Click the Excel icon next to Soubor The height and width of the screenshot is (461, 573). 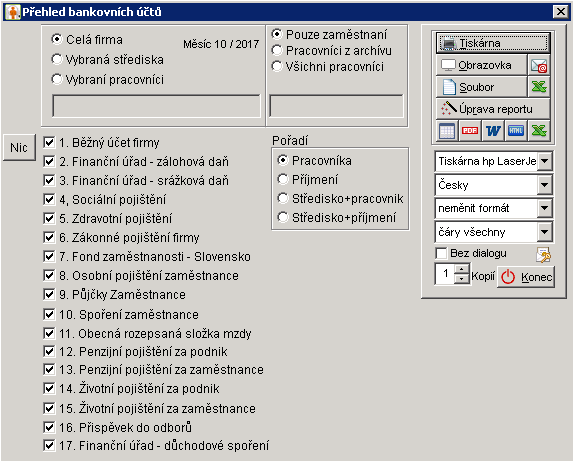tap(539, 87)
